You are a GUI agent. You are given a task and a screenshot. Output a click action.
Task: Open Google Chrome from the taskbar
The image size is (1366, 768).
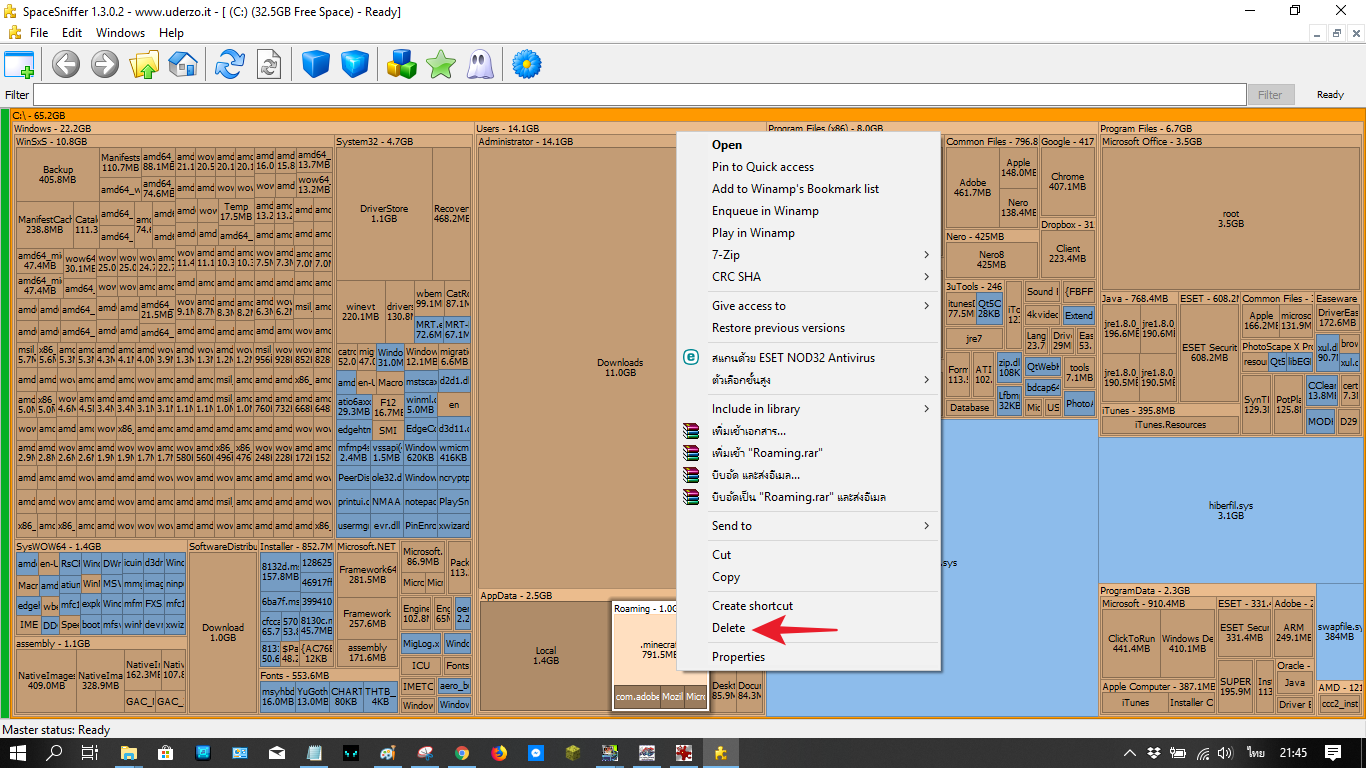tap(462, 752)
